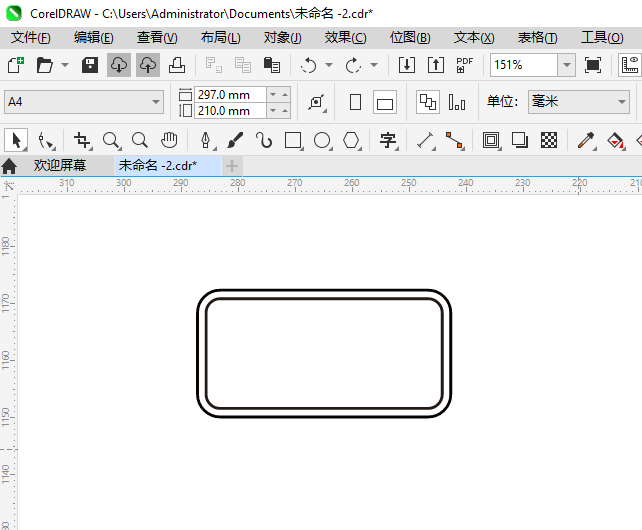This screenshot has height=530, width=642.
Task: Open the 对象(J) menu
Action: [283, 38]
